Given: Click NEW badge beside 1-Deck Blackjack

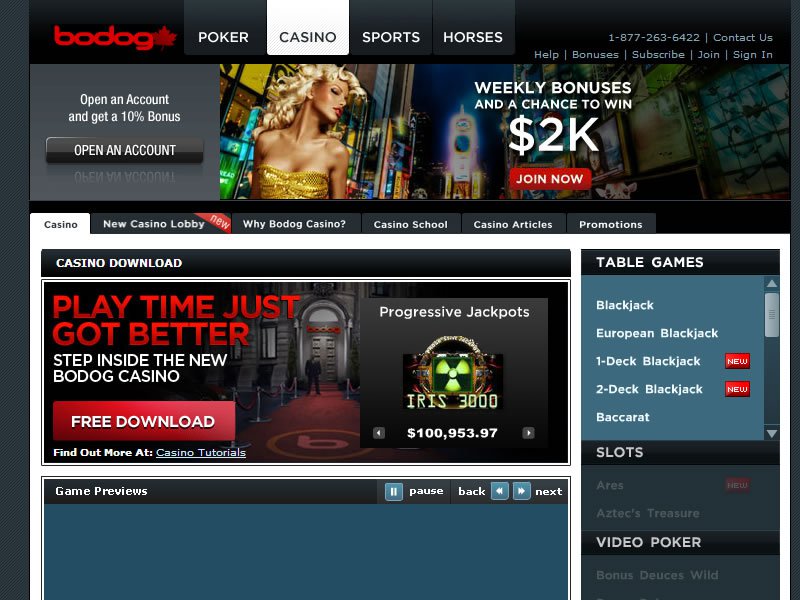Looking at the screenshot, I should point(737,361).
